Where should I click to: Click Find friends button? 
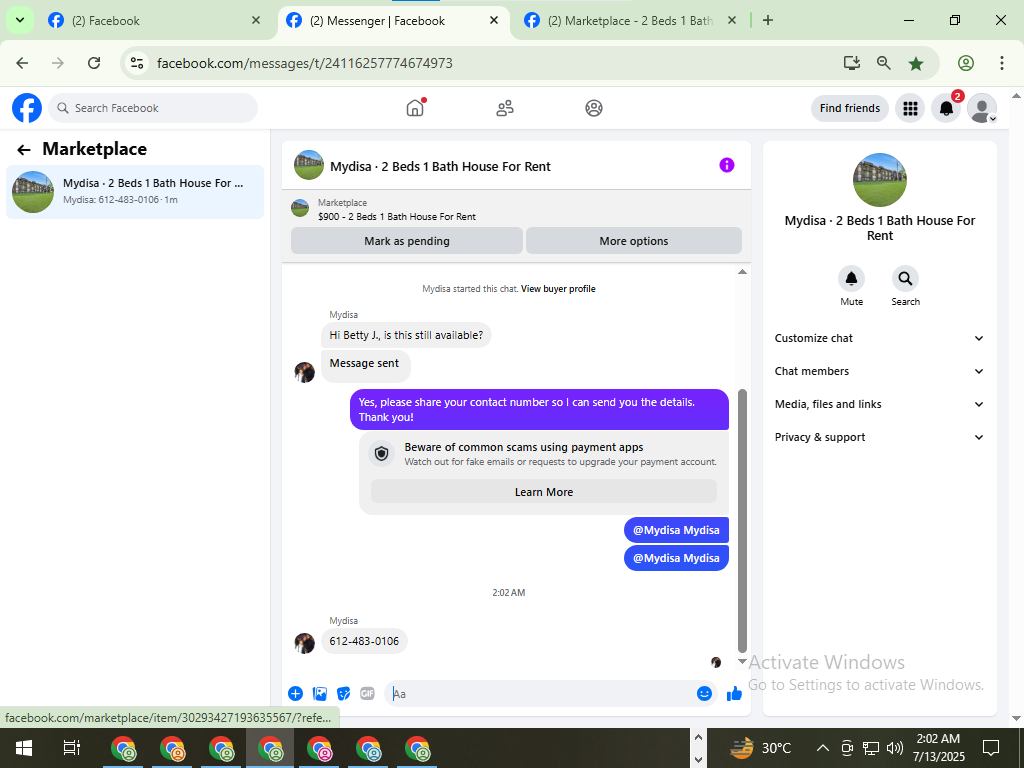click(x=850, y=108)
